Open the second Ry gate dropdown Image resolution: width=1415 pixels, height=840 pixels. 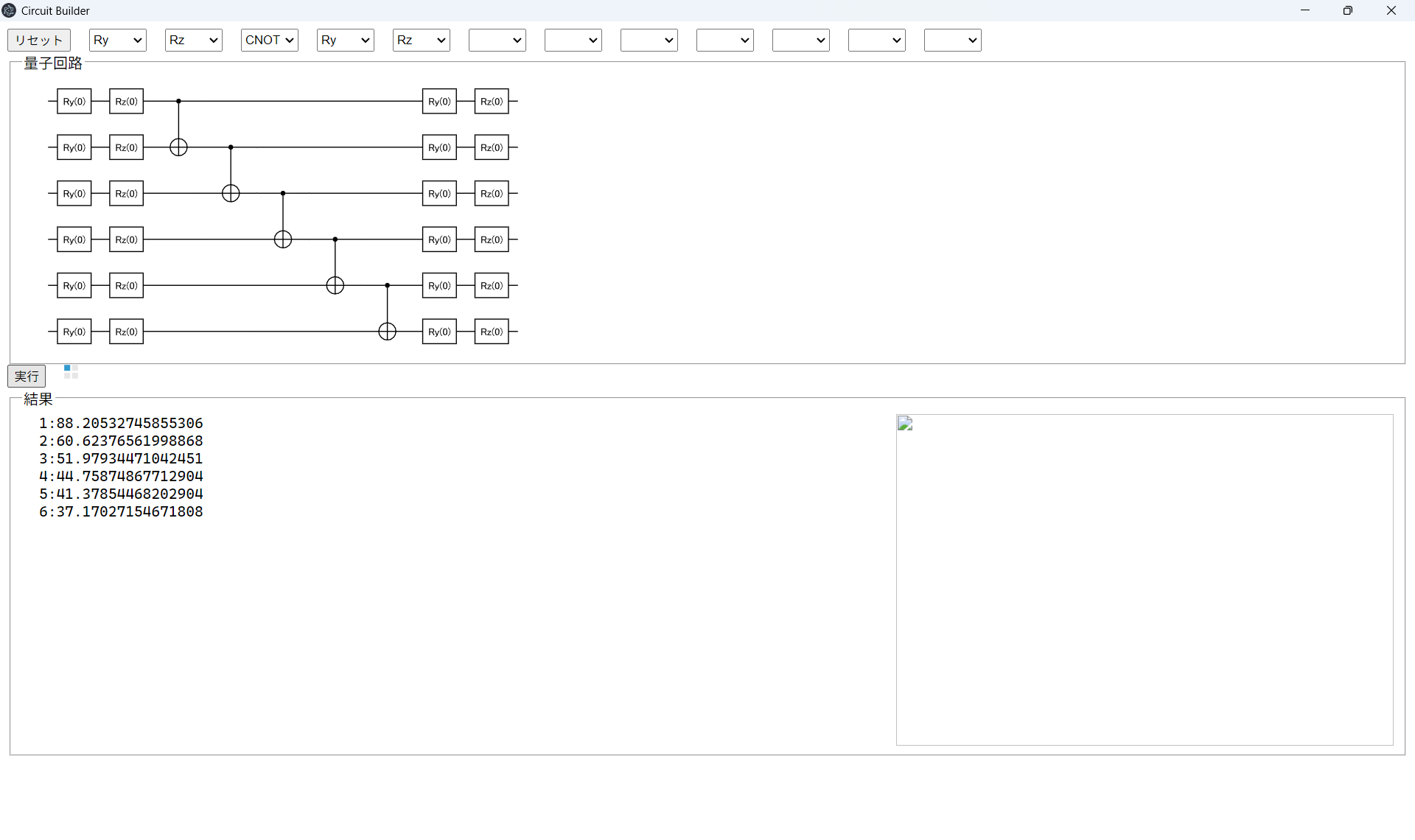point(346,40)
